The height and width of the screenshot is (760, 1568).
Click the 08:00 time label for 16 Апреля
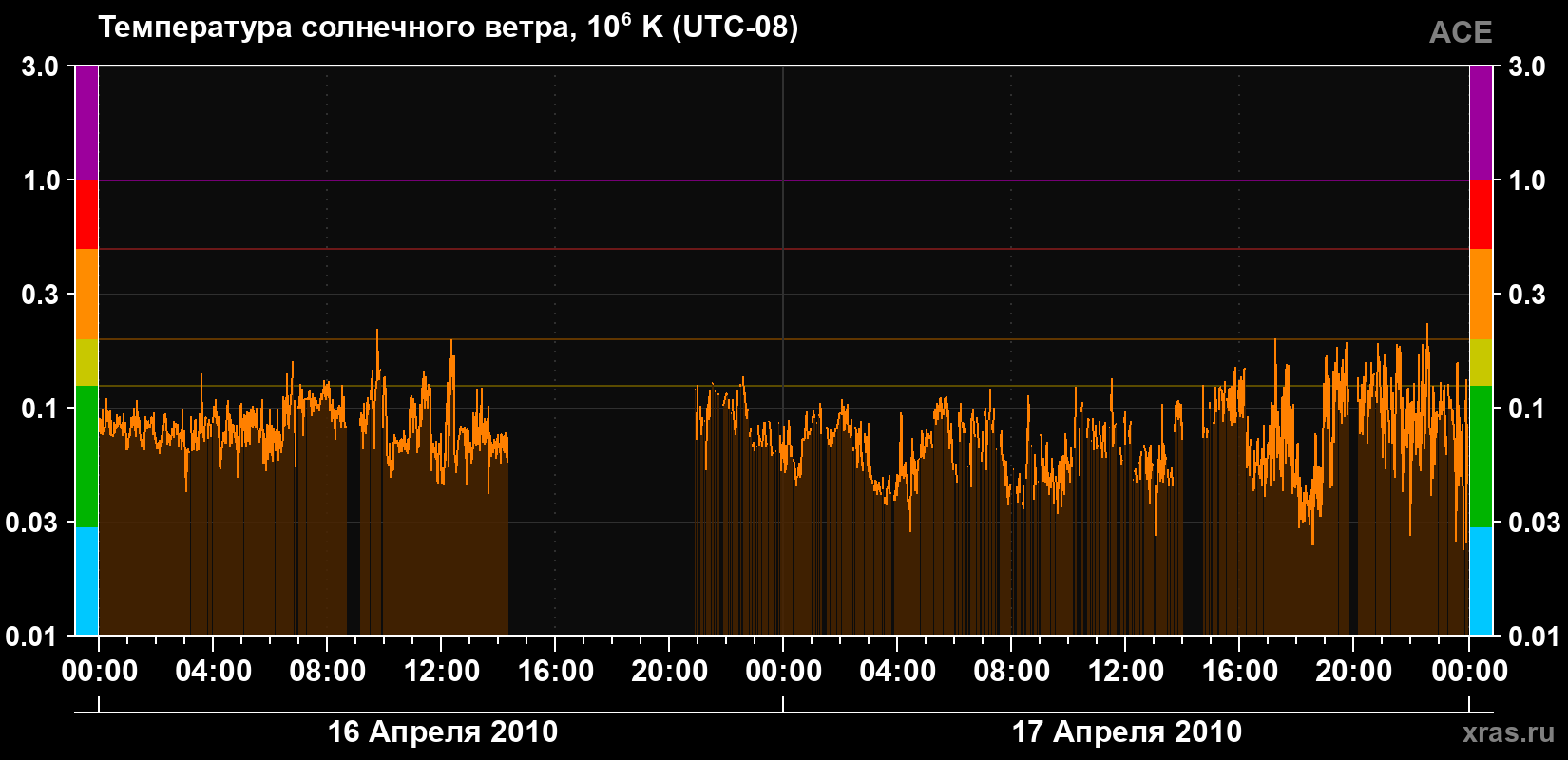[328, 672]
